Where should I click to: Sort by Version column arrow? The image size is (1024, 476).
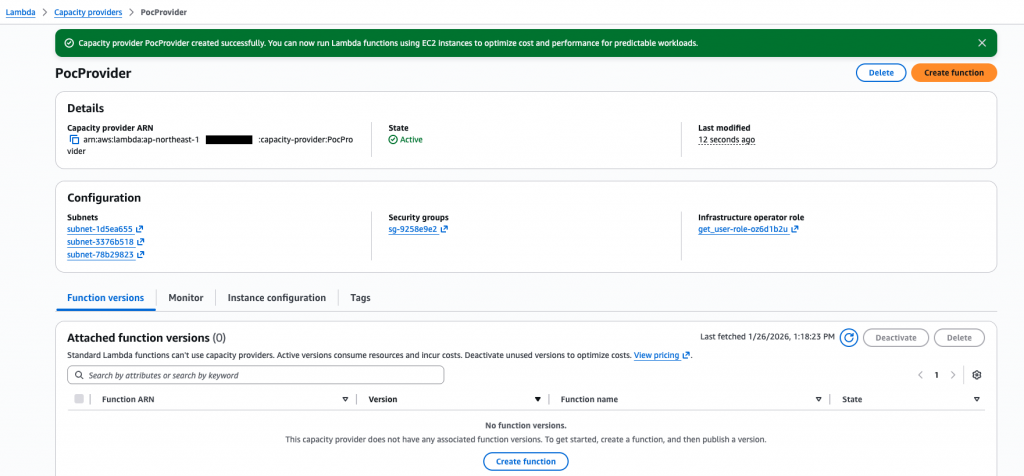(537, 399)
